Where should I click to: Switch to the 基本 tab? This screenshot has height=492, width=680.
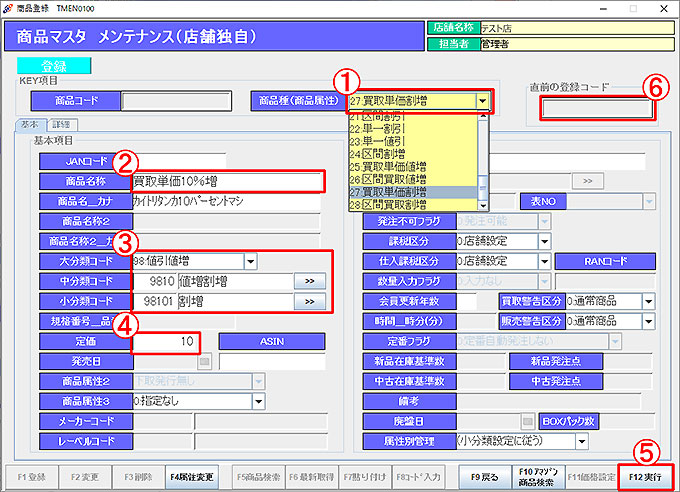click(30, 125)
